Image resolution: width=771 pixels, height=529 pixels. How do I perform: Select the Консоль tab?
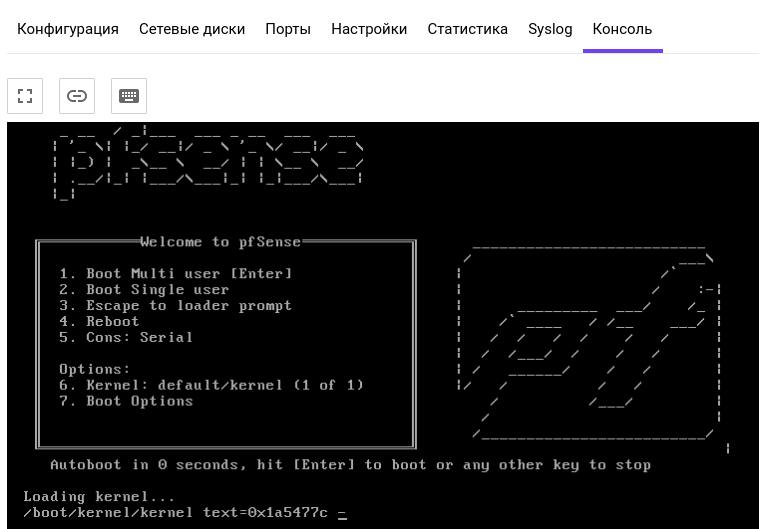click(622, 29)
